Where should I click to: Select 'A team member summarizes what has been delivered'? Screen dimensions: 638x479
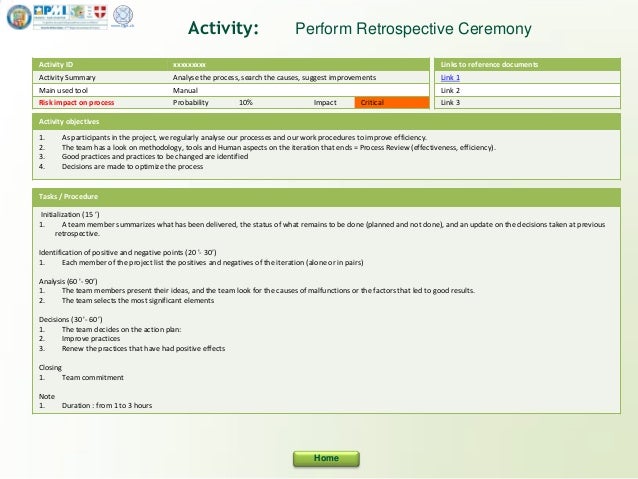[x=330, y=229]
